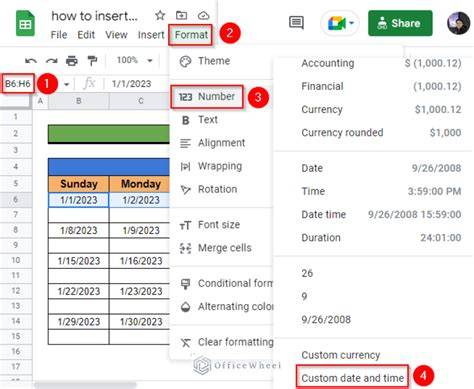474x389 pixels.
Task: Choose Number from the Format menu
Action: pos(207,97)
